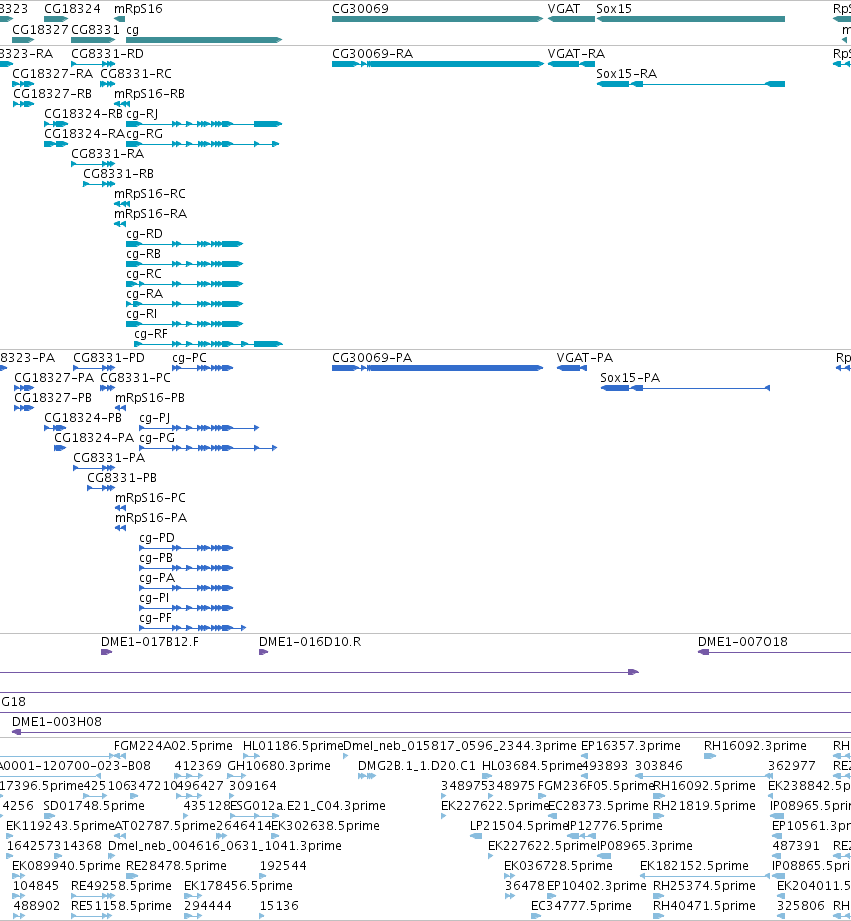Click the cg-PJ protein label
Viewport: 851px width, 921px height.
[x=154, y=418]
